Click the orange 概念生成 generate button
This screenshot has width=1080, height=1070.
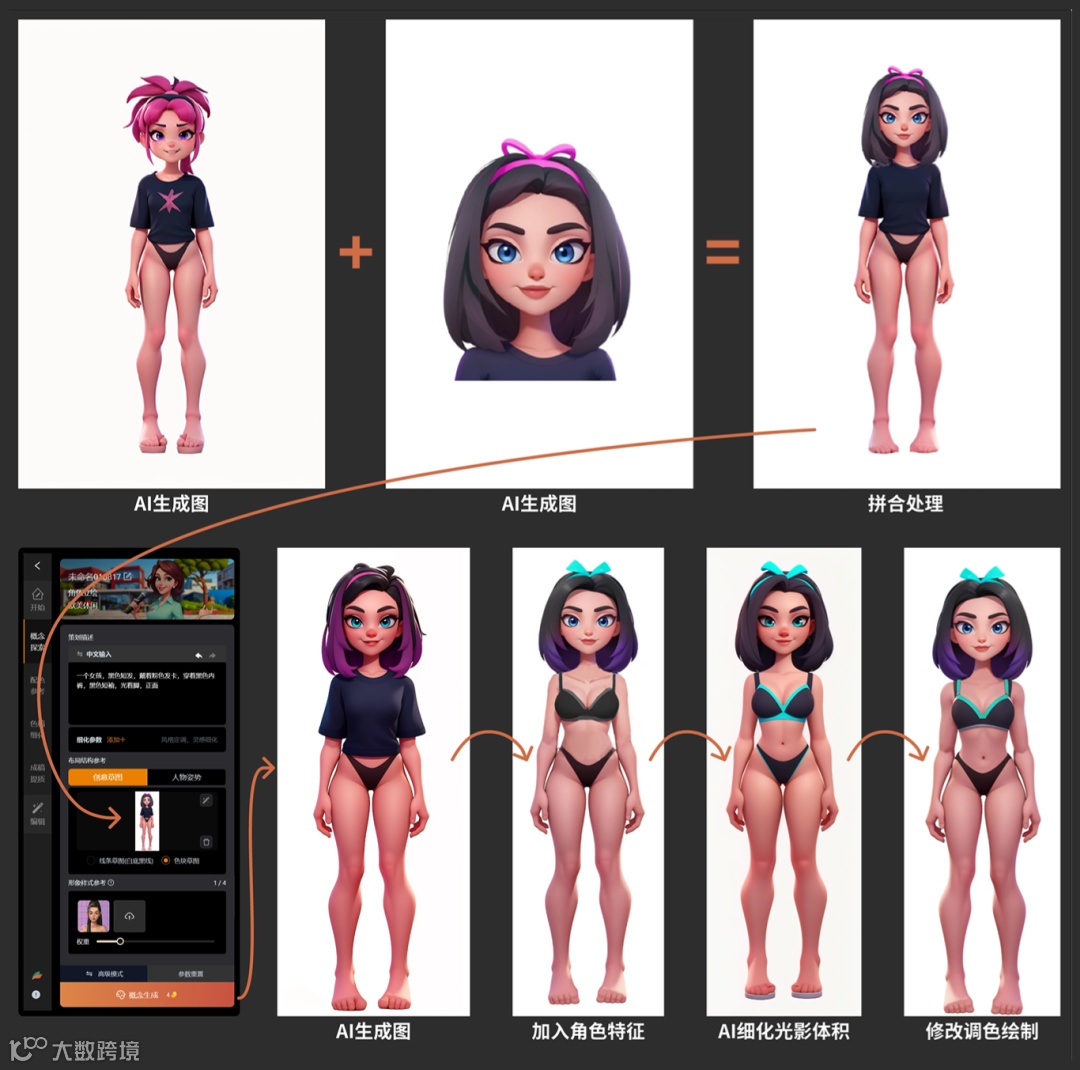147,995
